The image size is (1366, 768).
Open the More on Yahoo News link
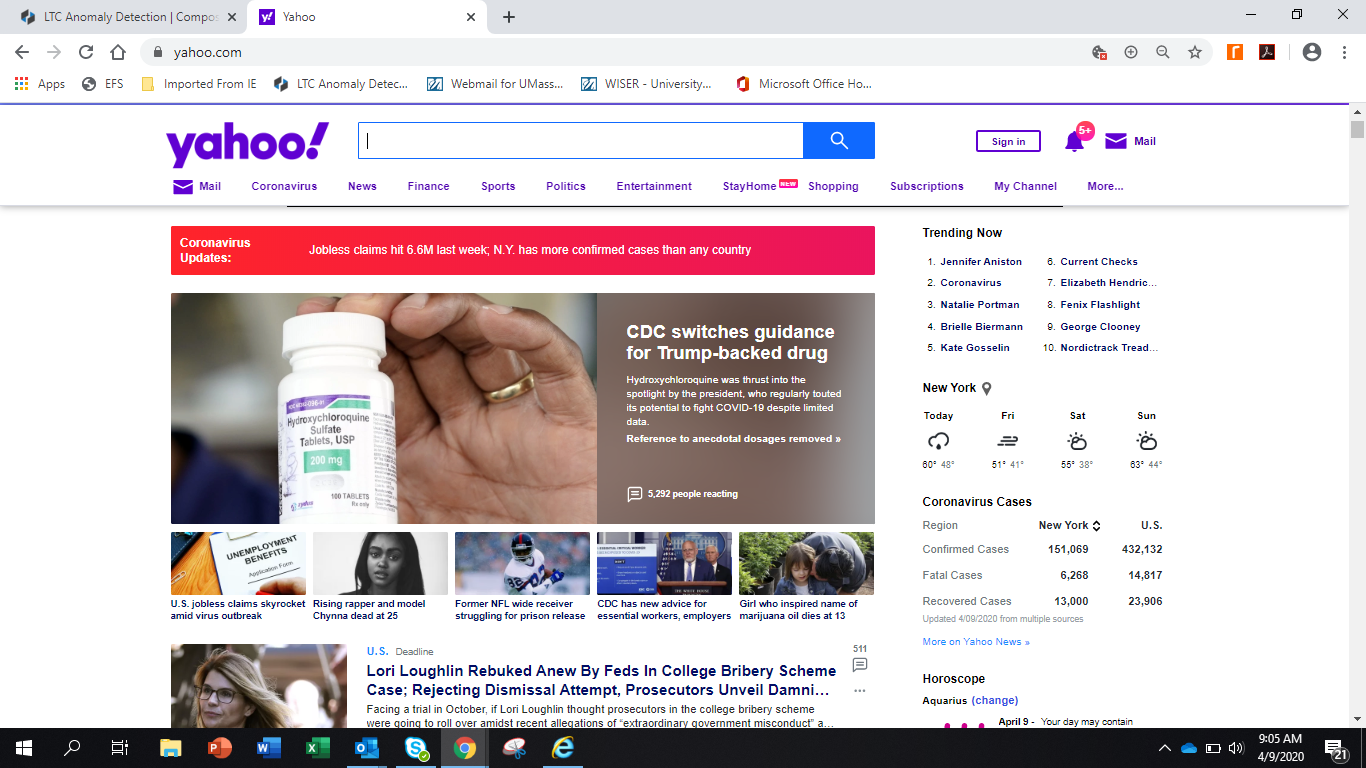tap(975, 642)
